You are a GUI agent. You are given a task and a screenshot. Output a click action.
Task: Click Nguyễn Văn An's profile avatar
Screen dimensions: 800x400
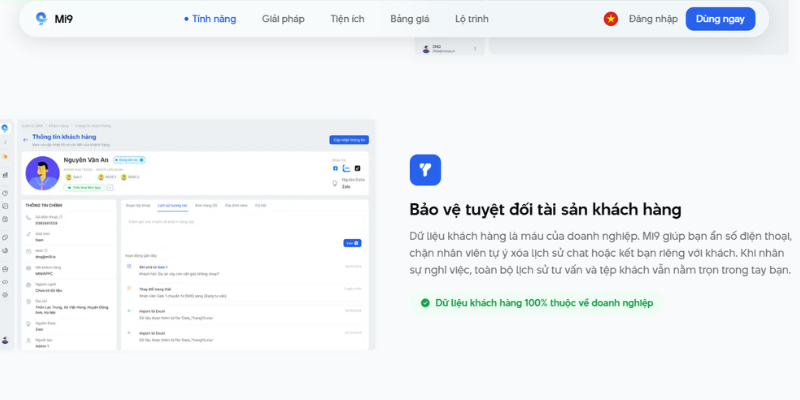click(42, 172)
